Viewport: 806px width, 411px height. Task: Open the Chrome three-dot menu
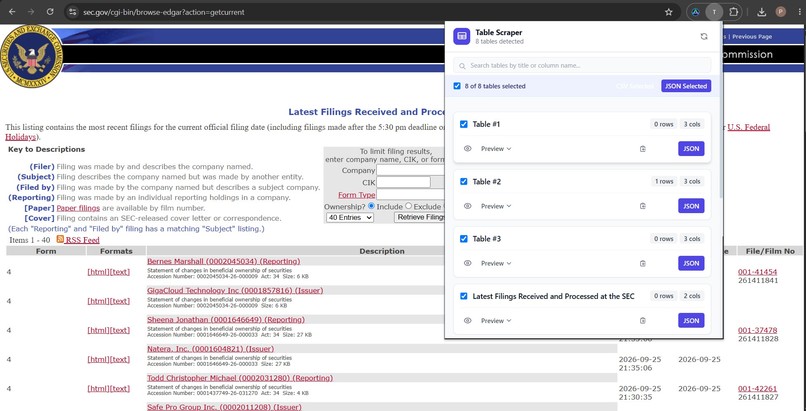pos(798,12)
